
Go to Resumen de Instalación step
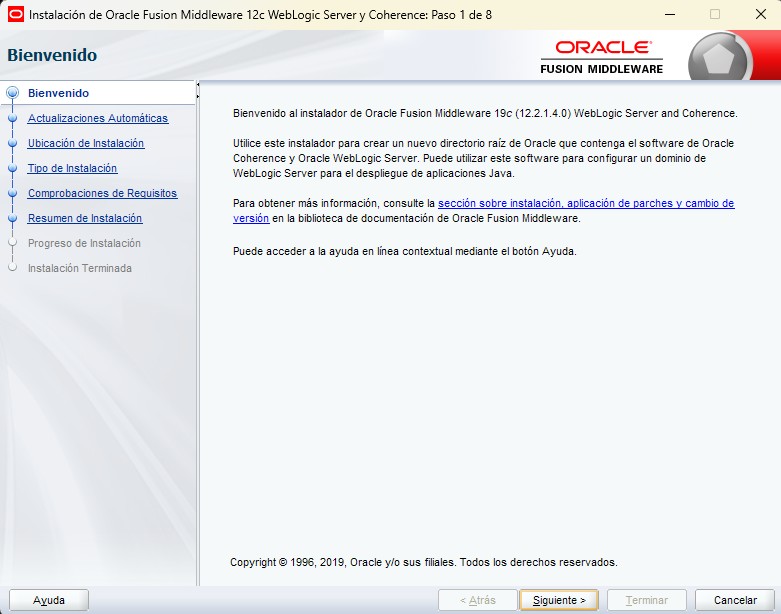point(85,218)
